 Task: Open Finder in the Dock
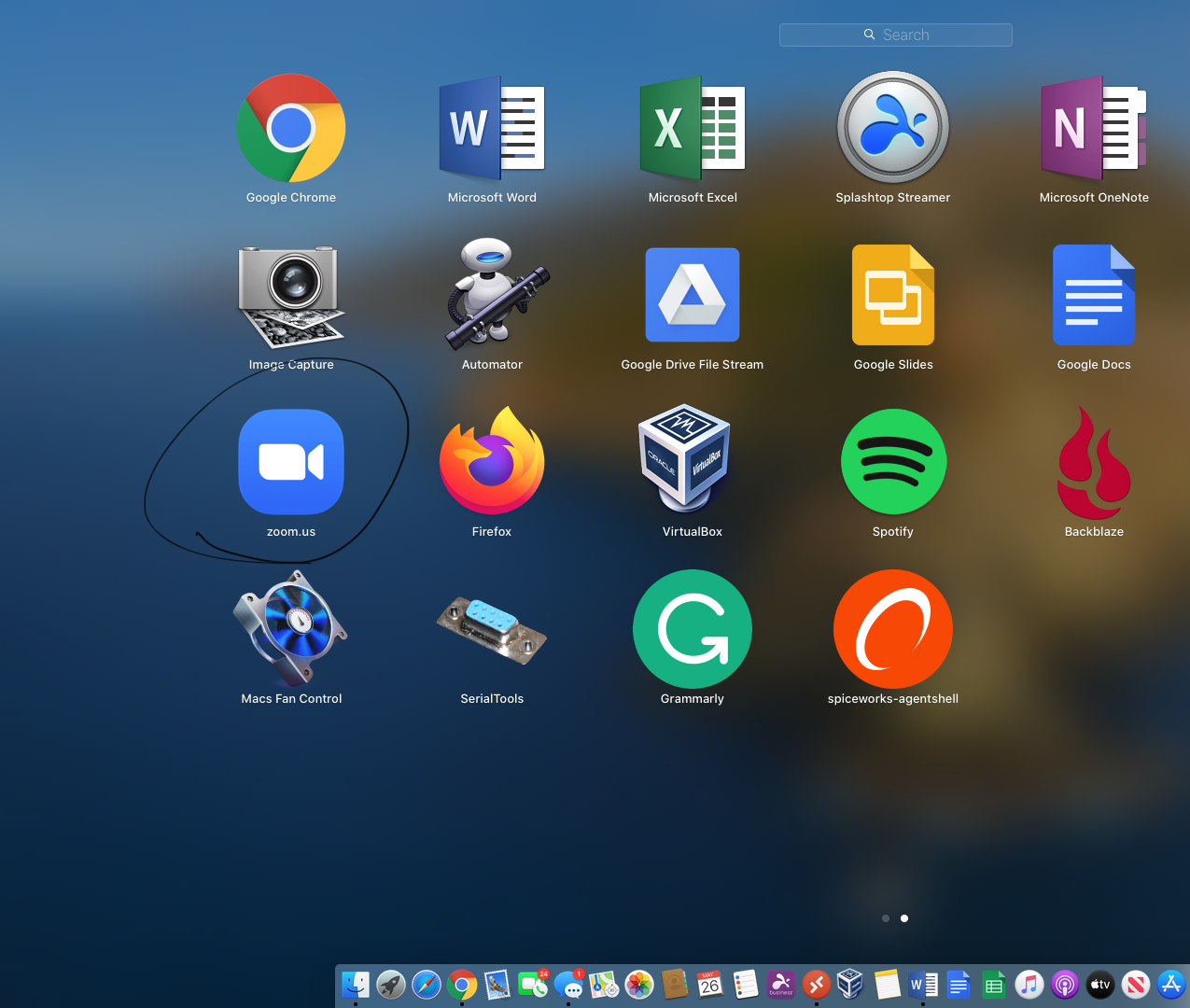click(x=356, y=984)
